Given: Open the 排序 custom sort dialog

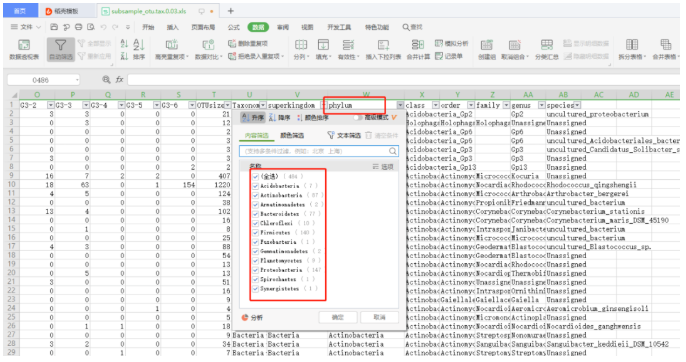Looking at the screenshot, I should pyautogui.click(x=139, y=49).
